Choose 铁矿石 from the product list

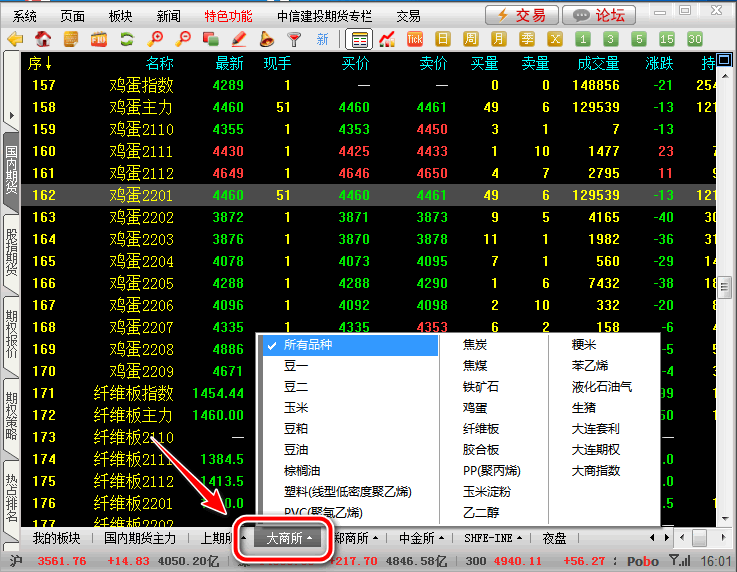(x=481, y=387)
